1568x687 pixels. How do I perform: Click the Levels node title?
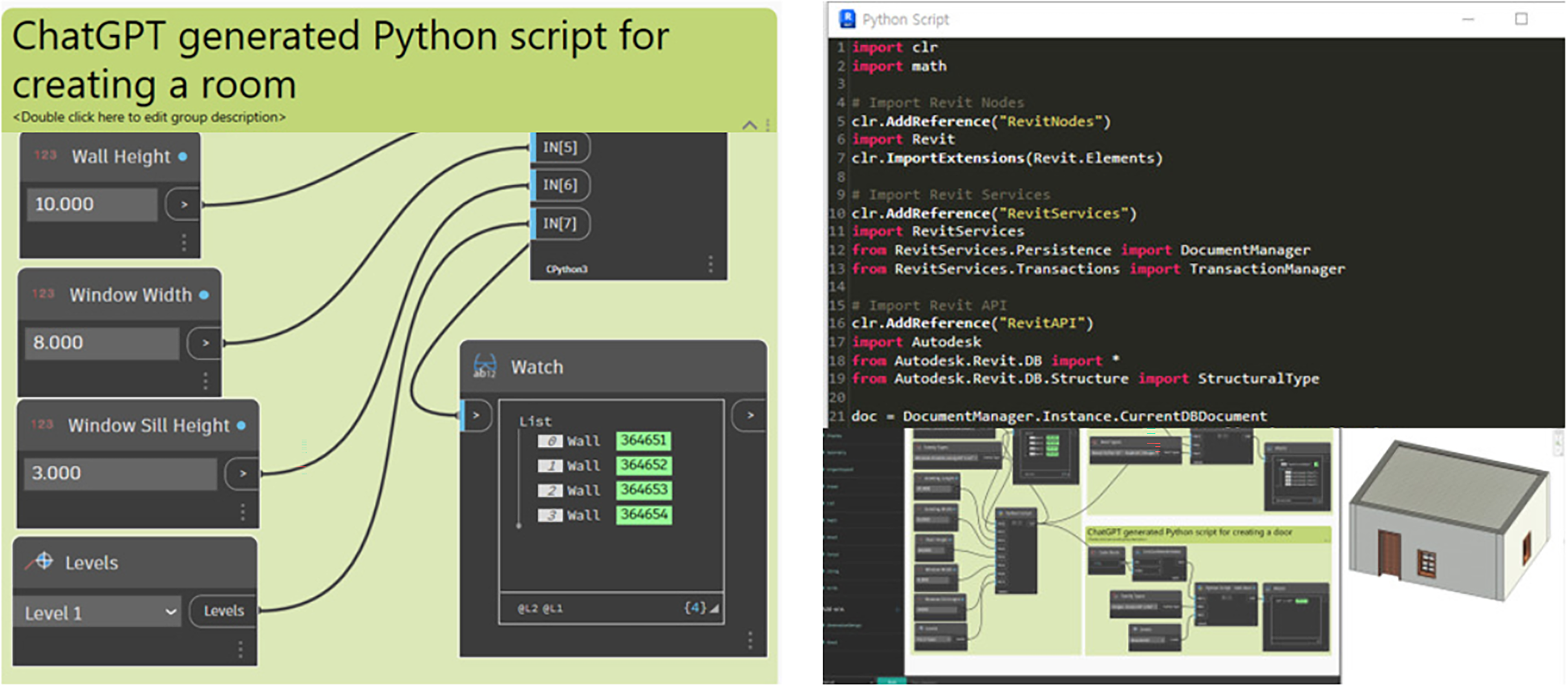pyautogui.click(x=92, y=562)
